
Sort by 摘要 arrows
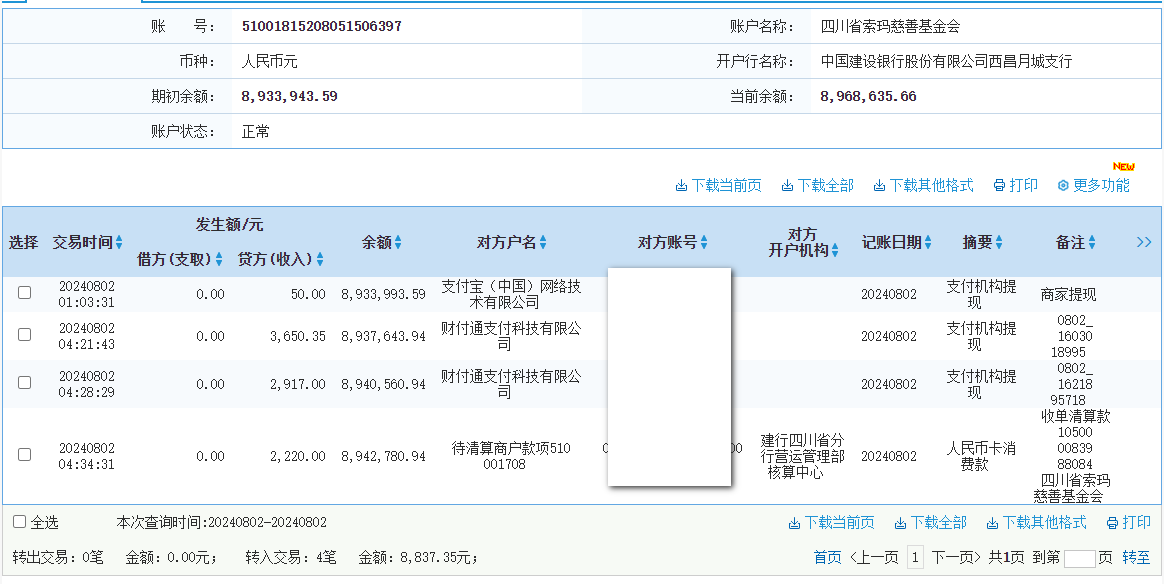999,243
